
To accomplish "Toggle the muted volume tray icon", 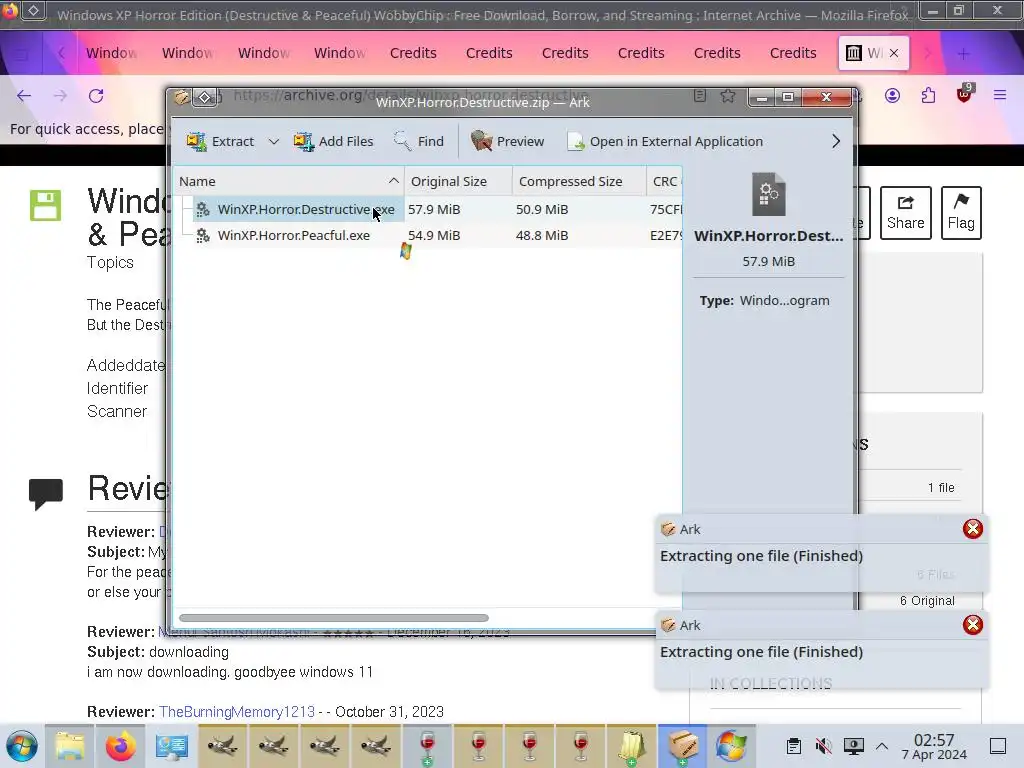I will [x=824, y=746].
